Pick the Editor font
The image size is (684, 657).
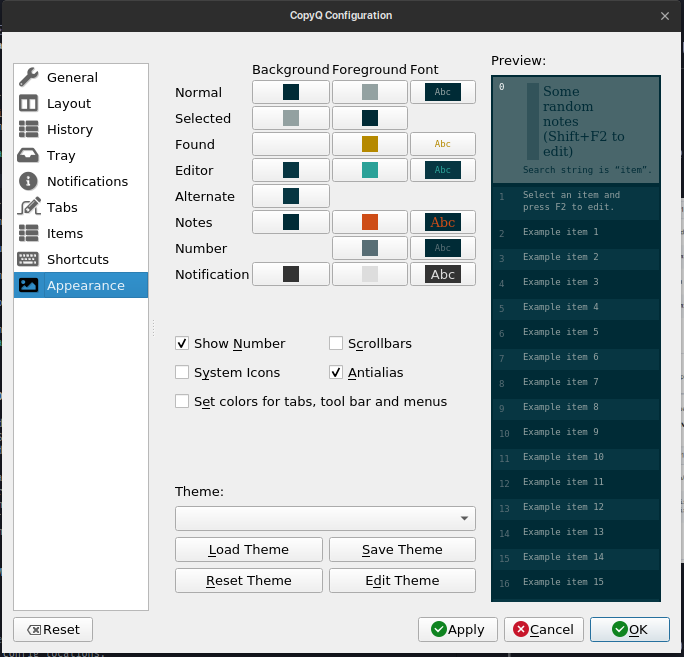443,170
